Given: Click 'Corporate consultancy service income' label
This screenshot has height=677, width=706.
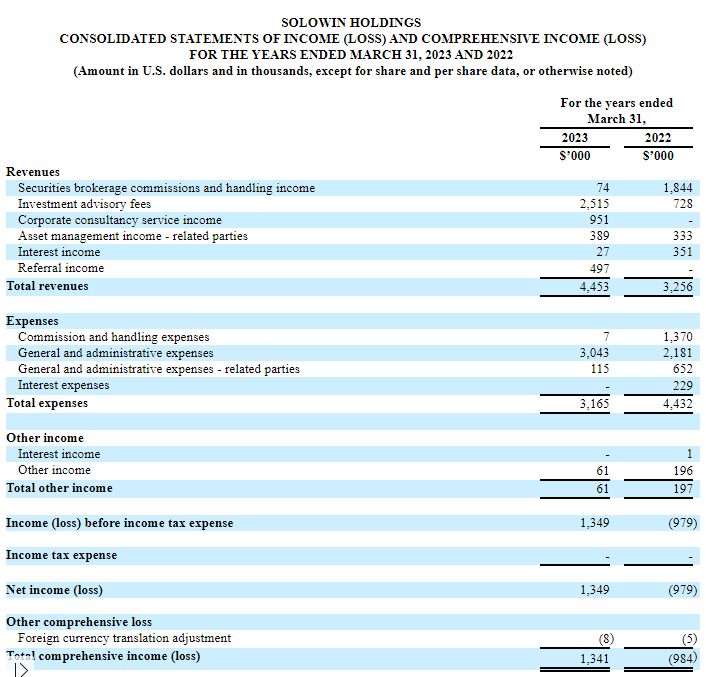Looking at the screenshot, I should [x=120, y=221].
